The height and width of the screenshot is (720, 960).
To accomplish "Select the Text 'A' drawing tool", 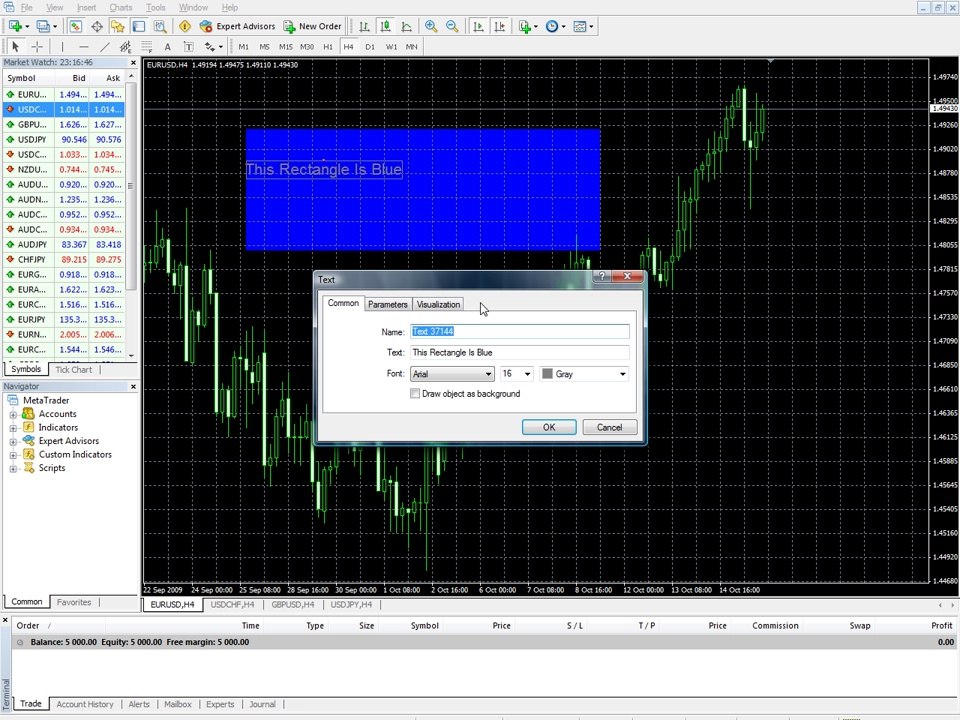I will click(x=167, y=47).
